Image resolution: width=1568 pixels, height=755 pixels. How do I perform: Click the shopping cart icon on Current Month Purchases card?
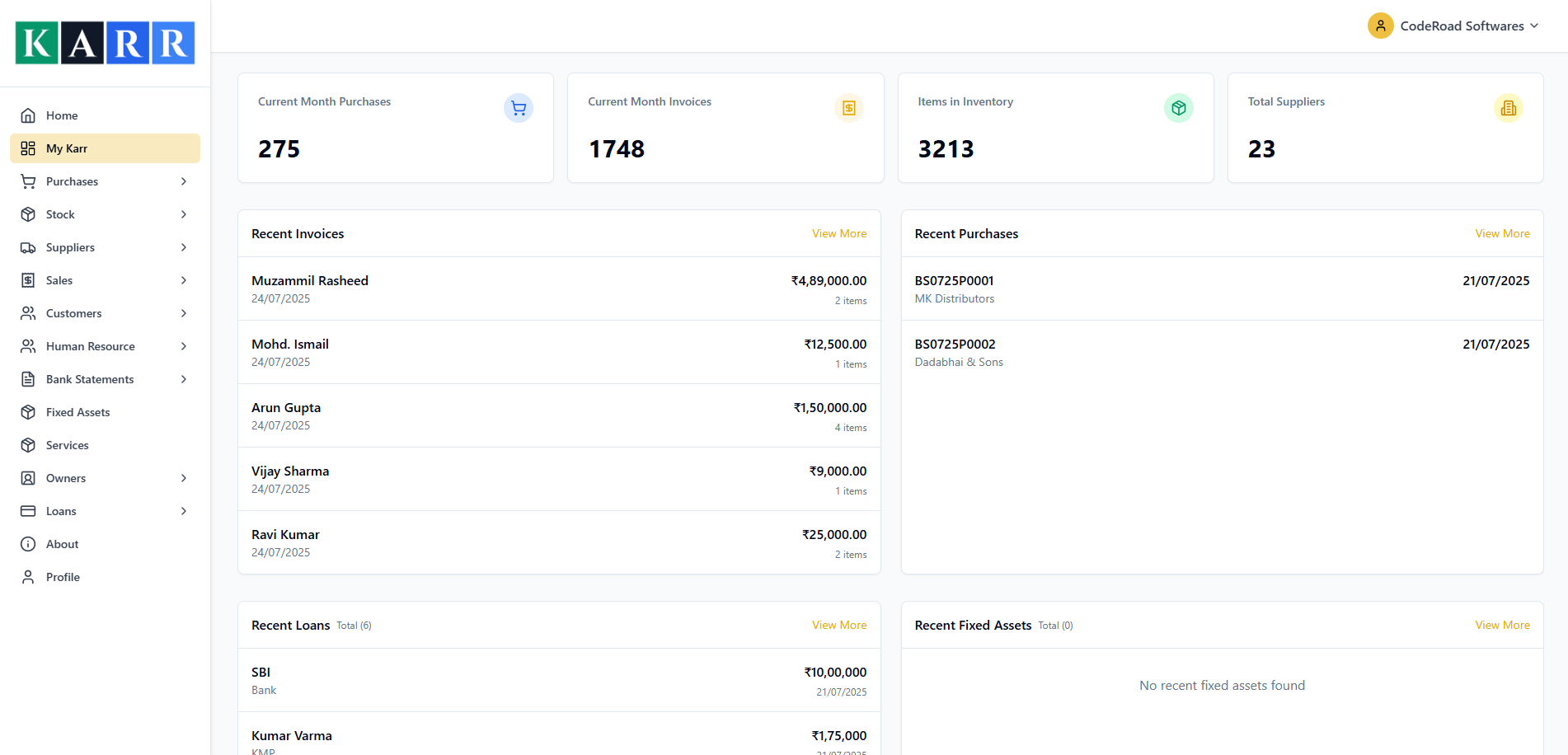pyautogui.click(x=518, y=108)
